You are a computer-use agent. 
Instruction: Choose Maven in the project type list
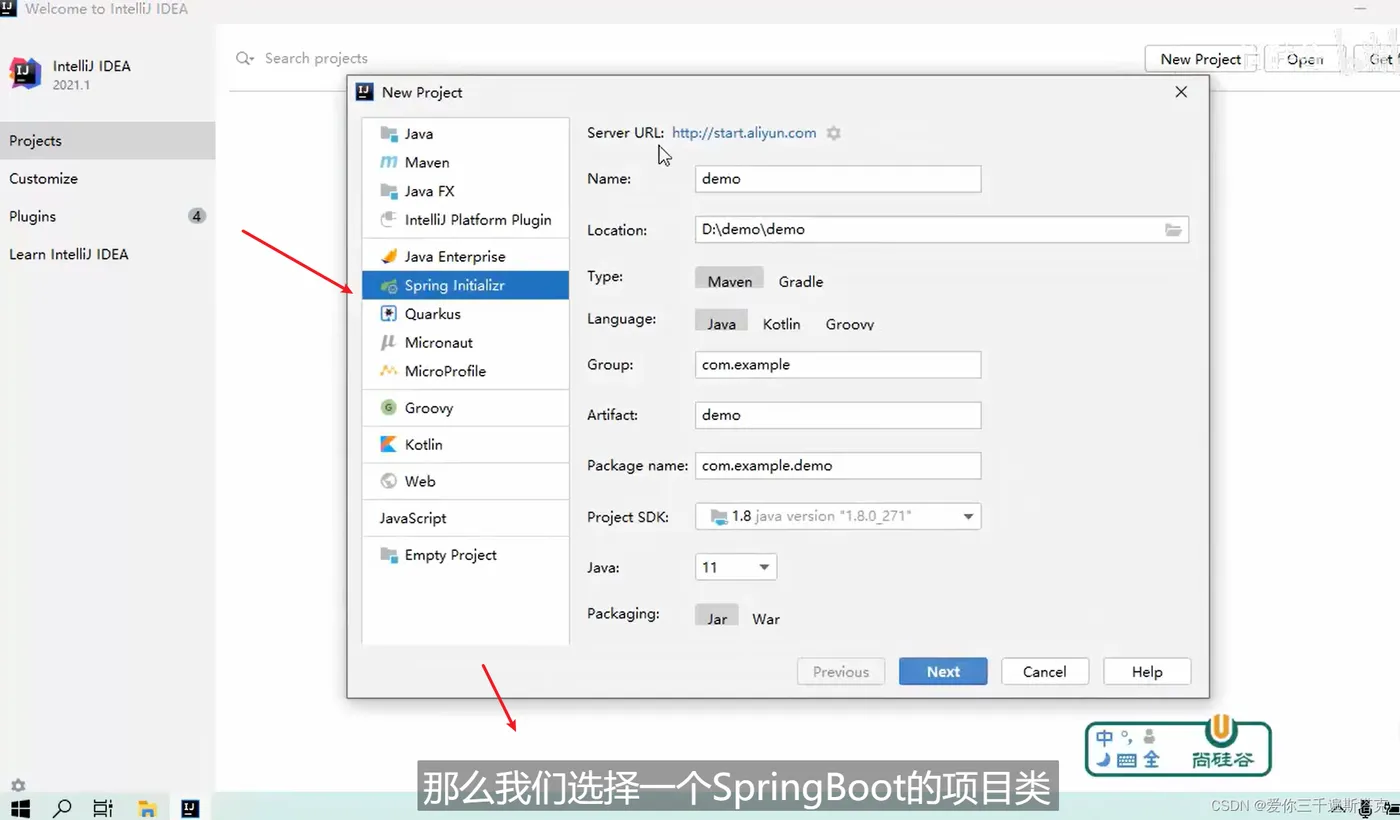pyautogui.click(x=465, y=162)
